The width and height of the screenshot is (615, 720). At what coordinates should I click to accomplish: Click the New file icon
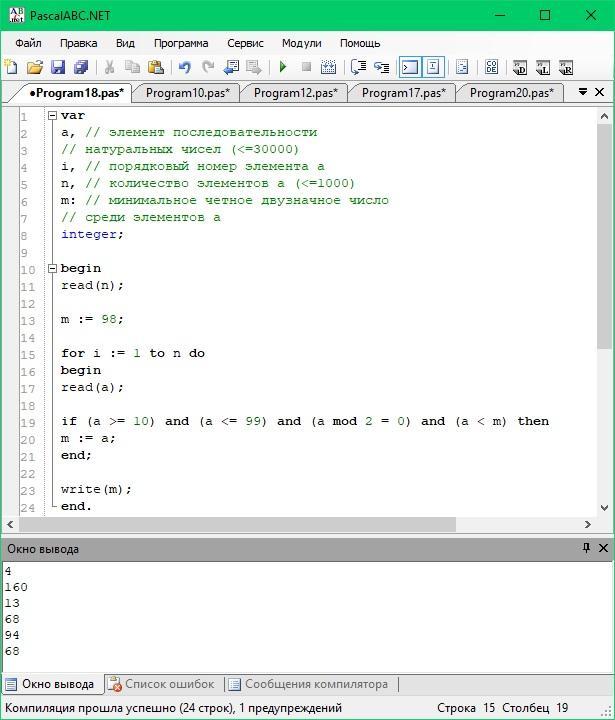tap(11, 68)
